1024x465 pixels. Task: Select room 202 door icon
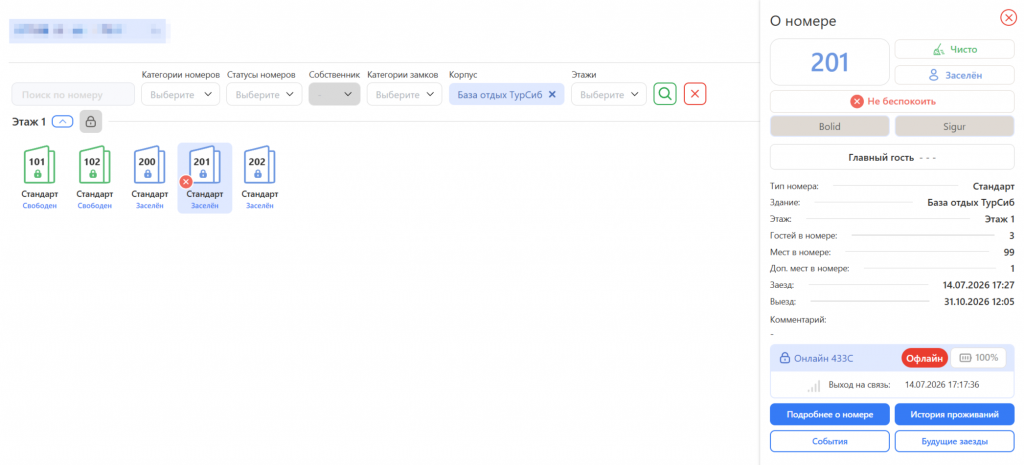pos(260,166)
